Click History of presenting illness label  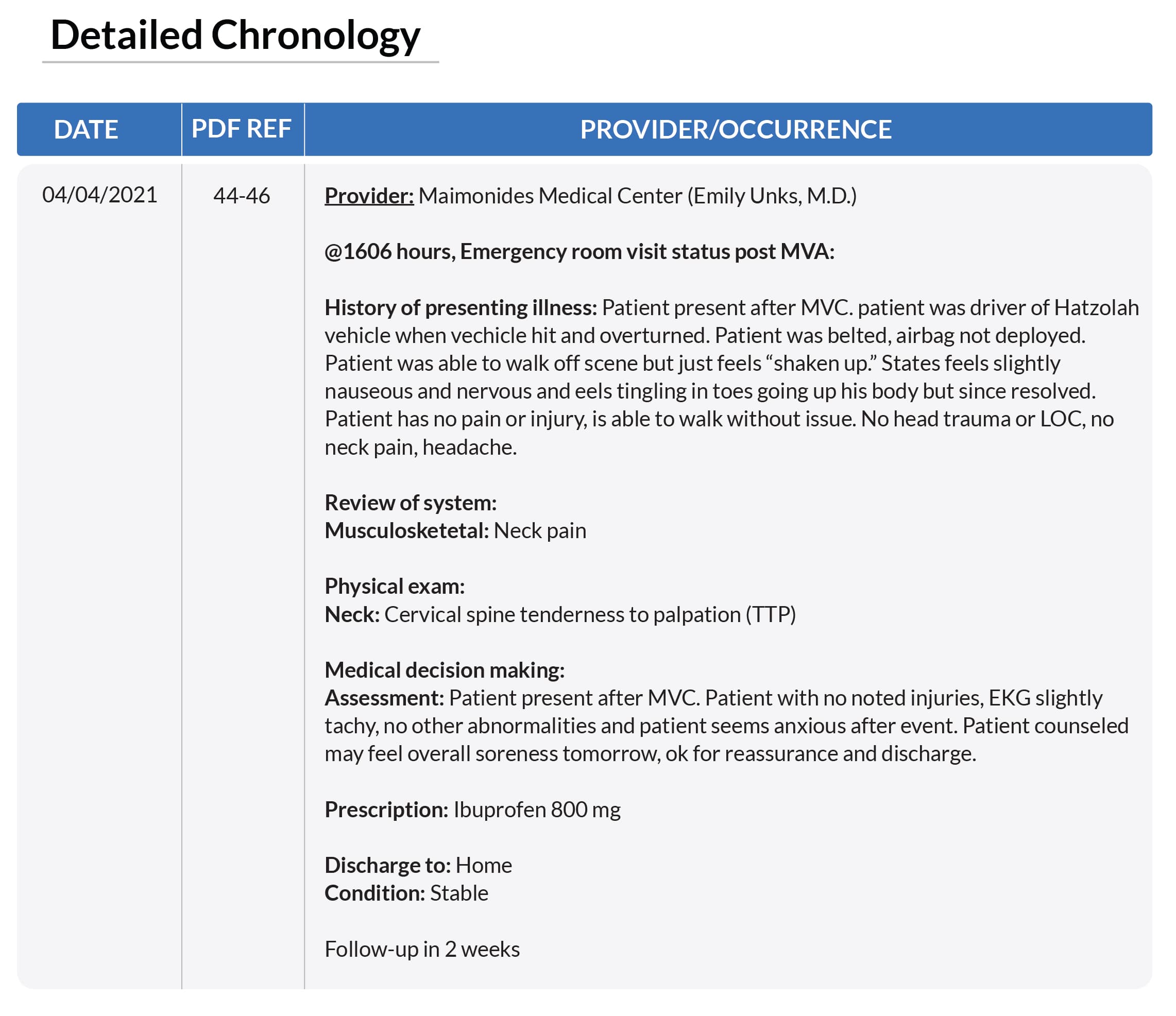point(461,308)
